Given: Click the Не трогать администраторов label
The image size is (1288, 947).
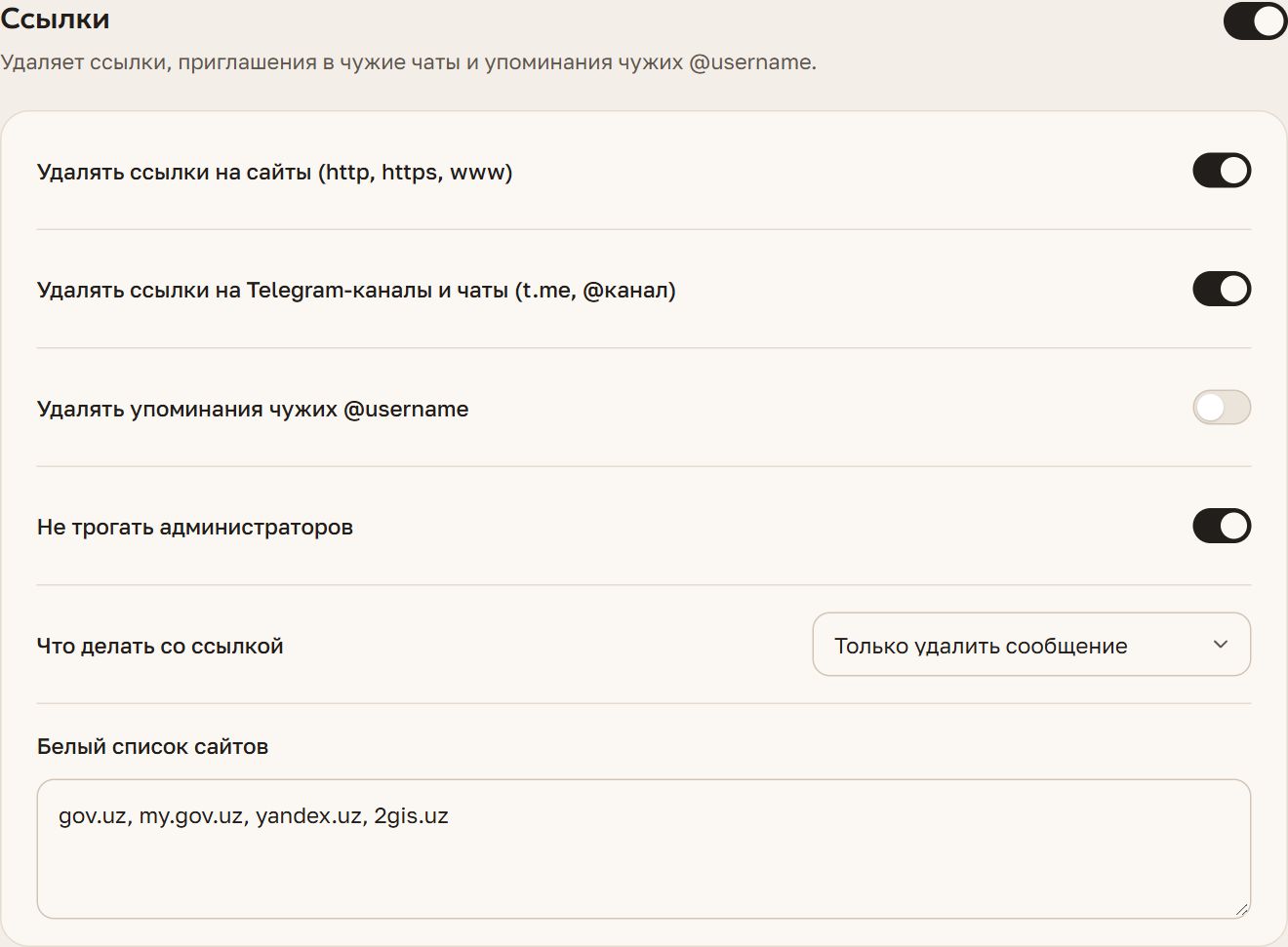Looking at the screenshot, I should point(195,528).
